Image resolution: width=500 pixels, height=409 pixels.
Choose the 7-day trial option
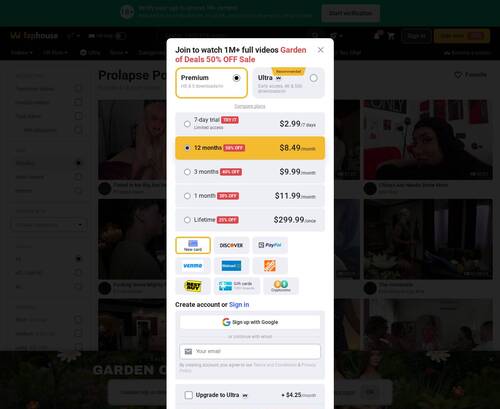(x=250, y=124)
